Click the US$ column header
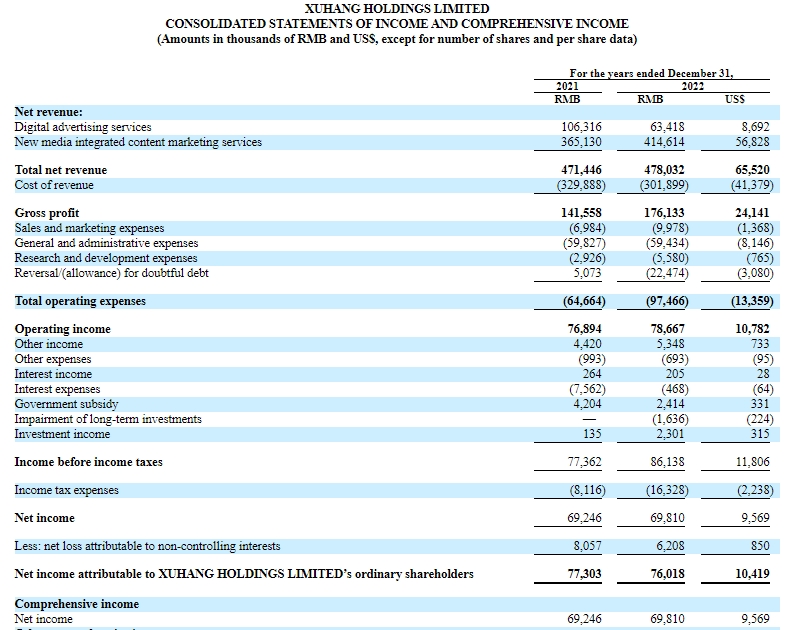The image size is (791, 630). pyautogui.click(x=735, y=99)
